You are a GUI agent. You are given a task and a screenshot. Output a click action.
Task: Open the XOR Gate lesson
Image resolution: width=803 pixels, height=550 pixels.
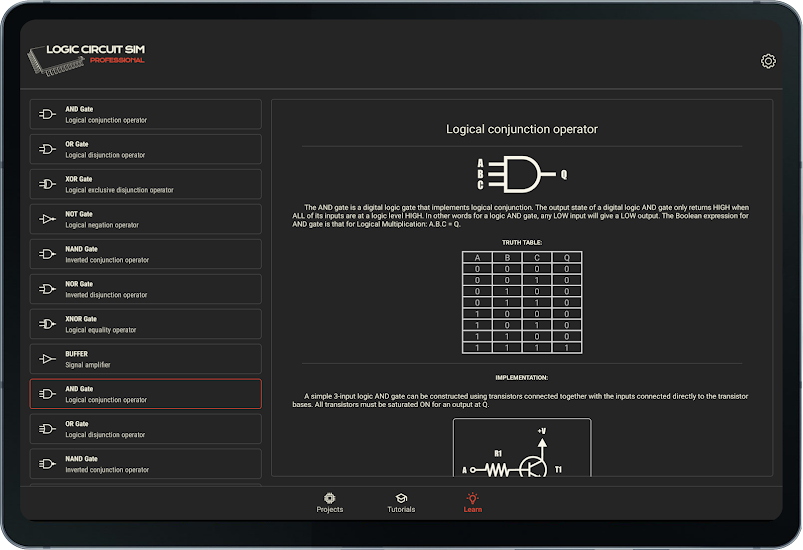coord(146,184)
